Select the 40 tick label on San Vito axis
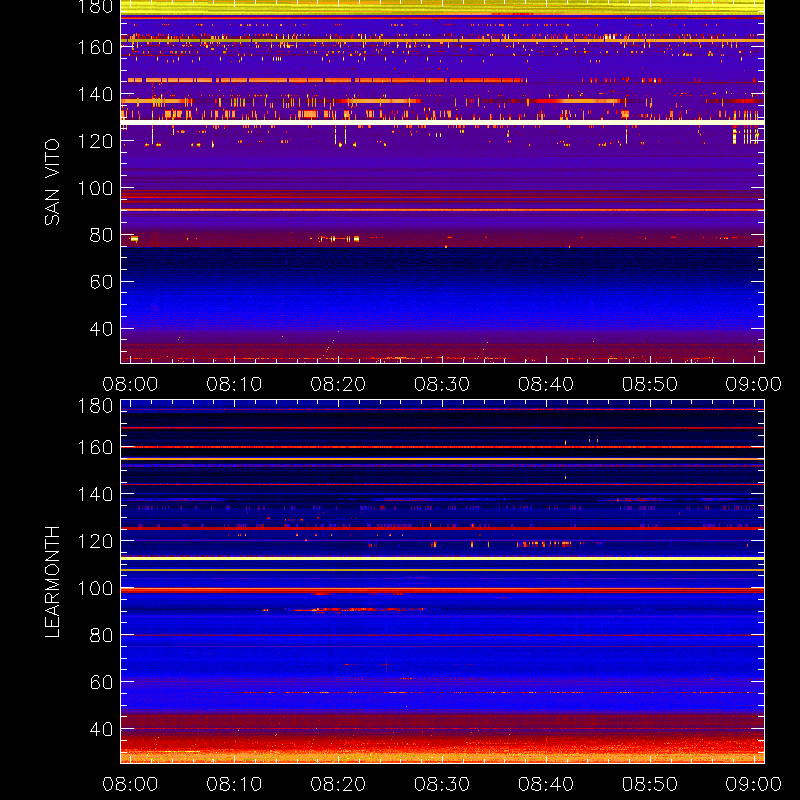The image size is (800, 800). tap(101, 329)
